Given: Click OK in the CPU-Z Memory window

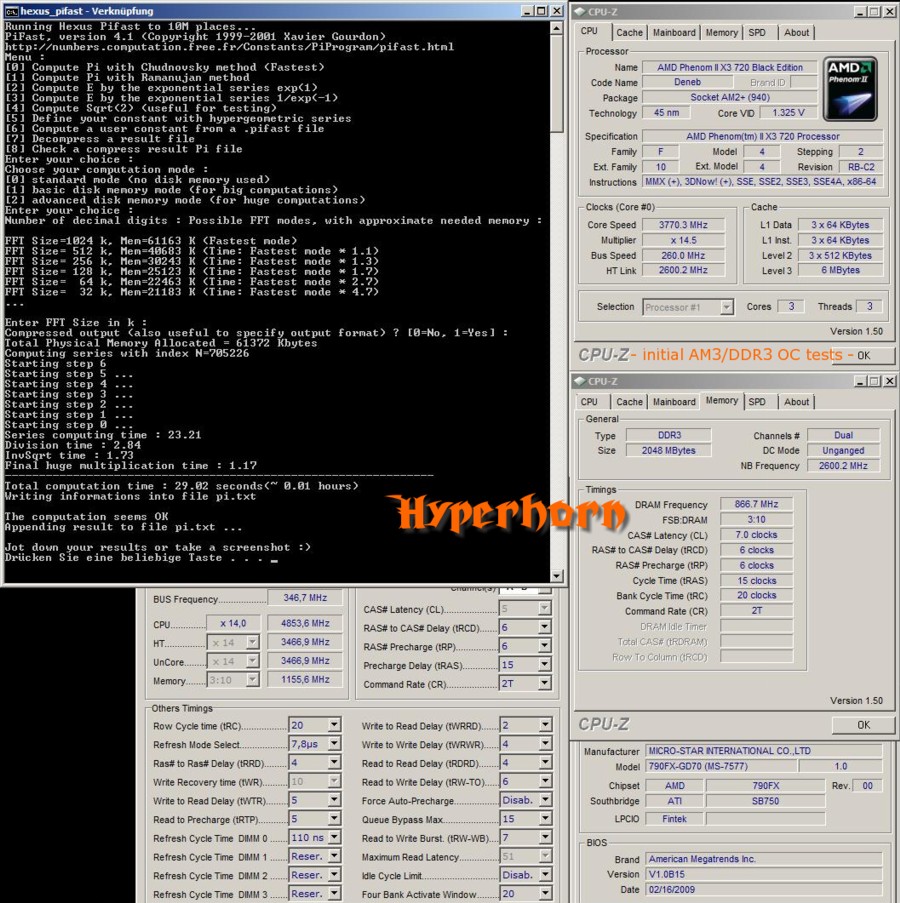Looking at the screenshot, I should (x=863, y=725).
